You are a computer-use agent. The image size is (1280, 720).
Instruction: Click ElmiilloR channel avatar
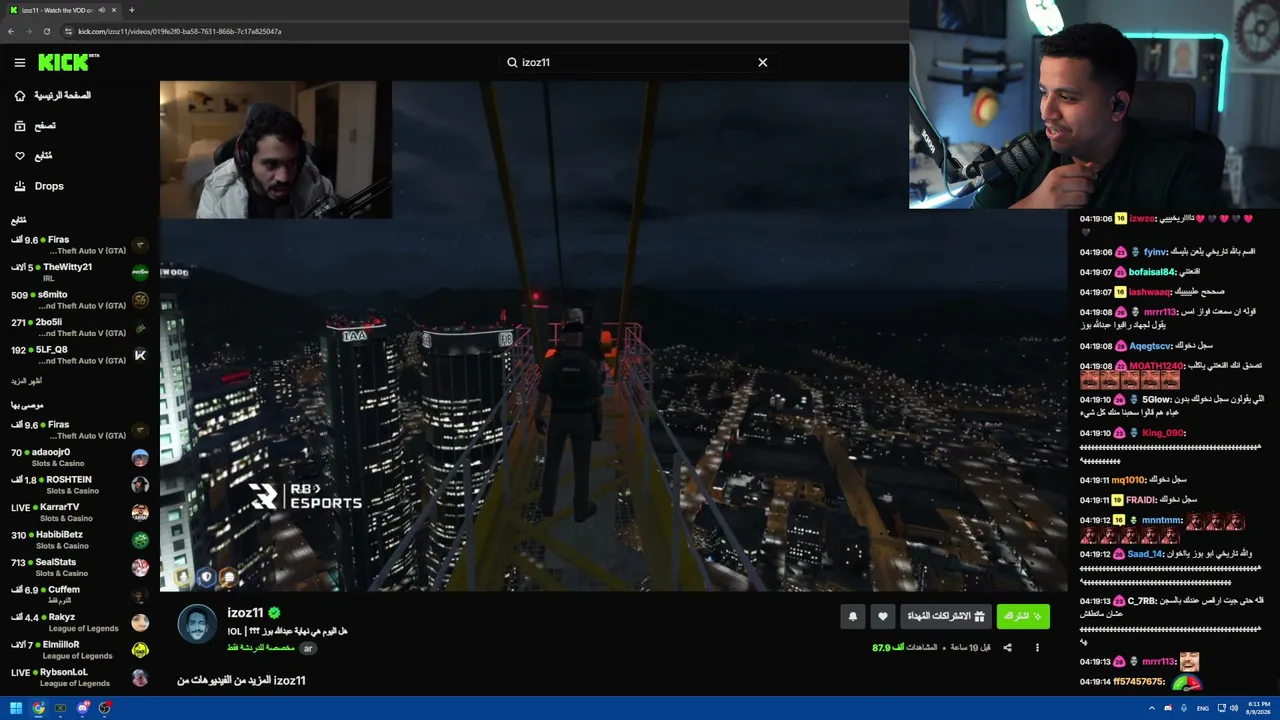[x=140, y=650]
